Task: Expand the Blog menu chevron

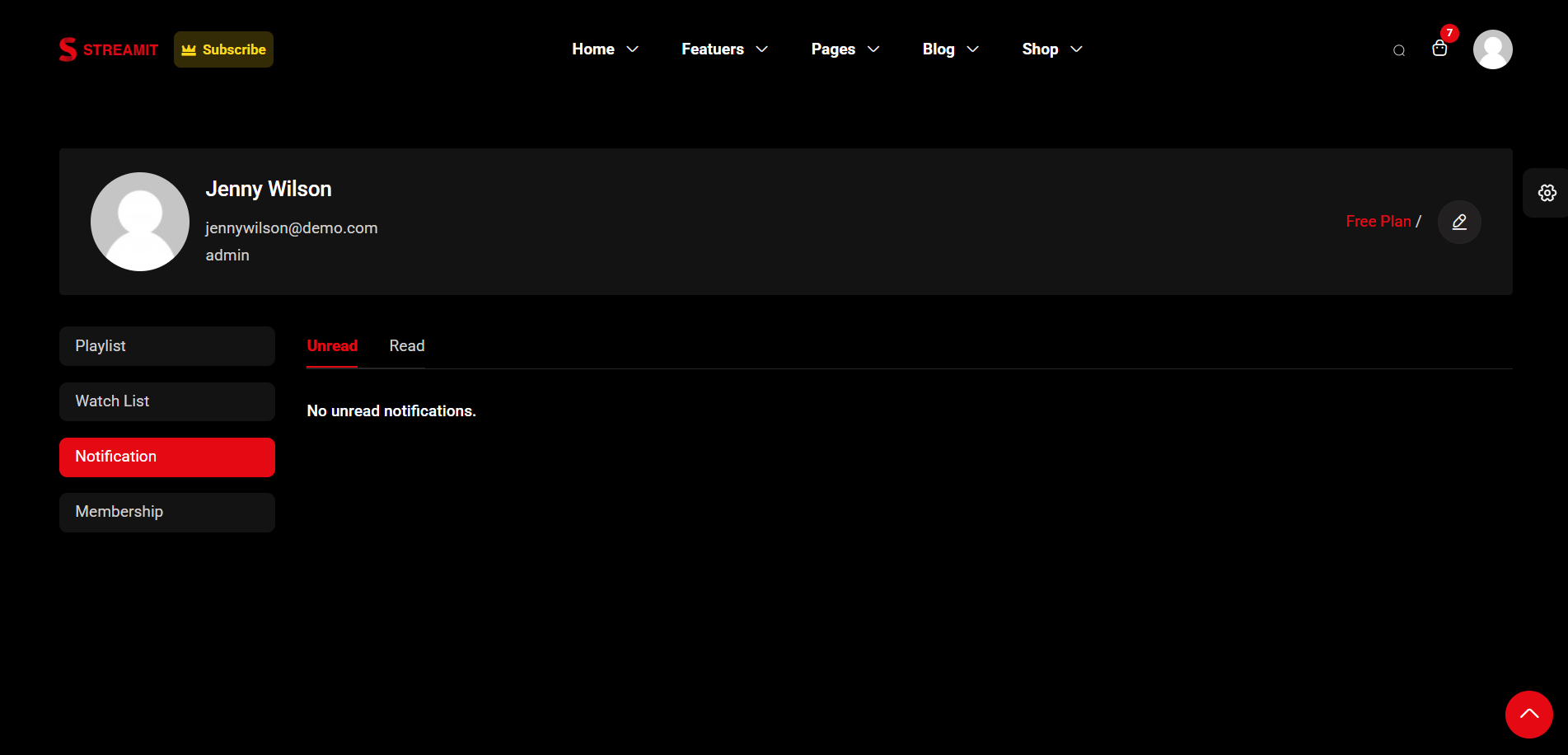Action: (973, 49)
